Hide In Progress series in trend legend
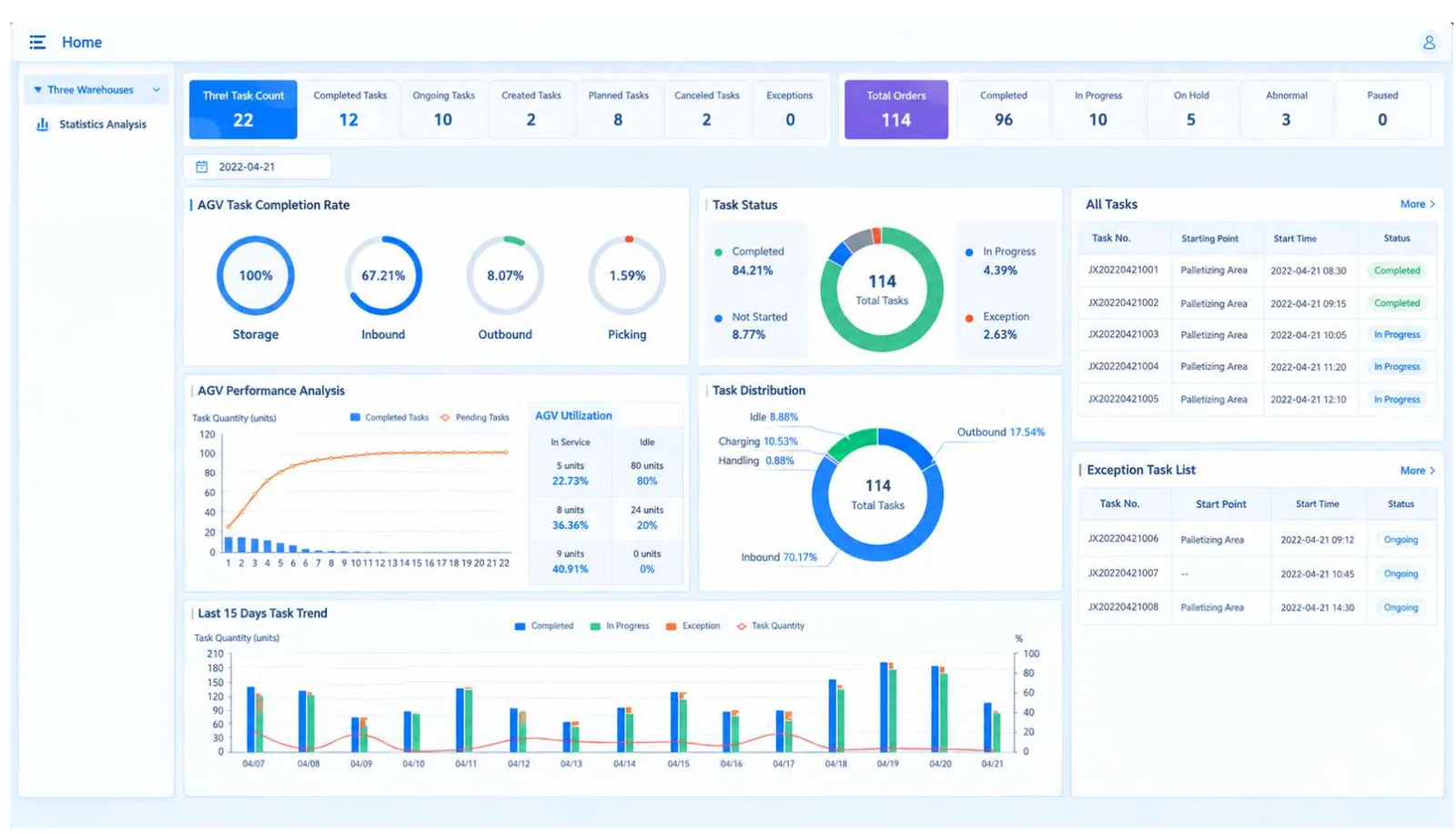This screenshot has height=834, width=1456. [x=620, y=625]
